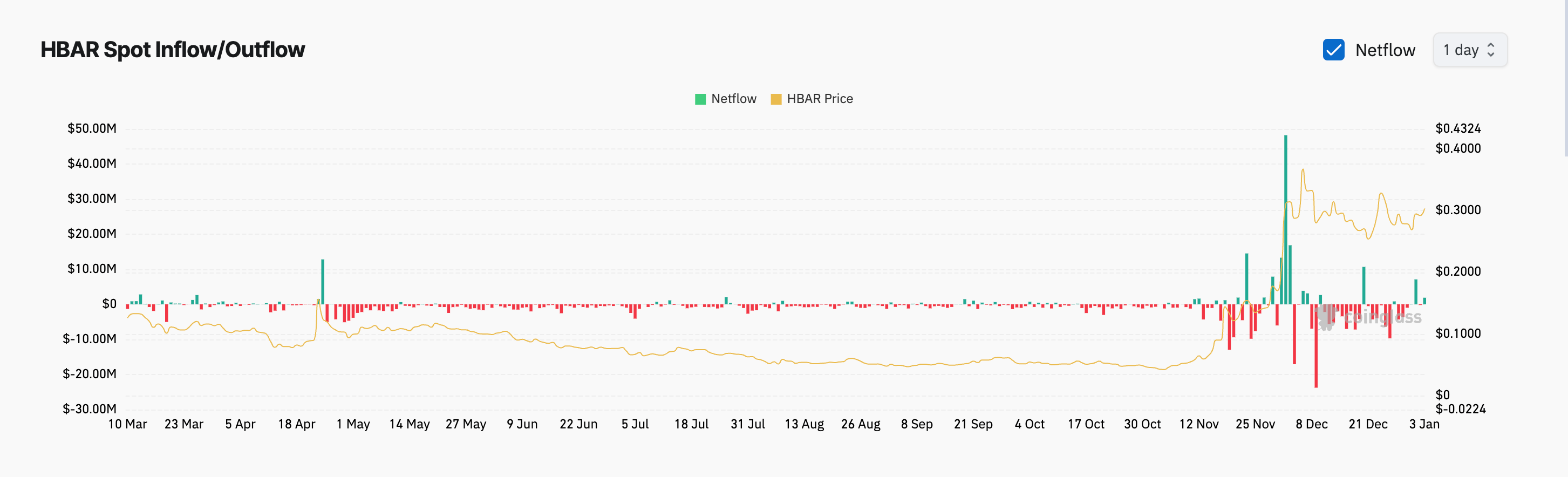Click the up/down arrows on interval selector

[1491, 50]
